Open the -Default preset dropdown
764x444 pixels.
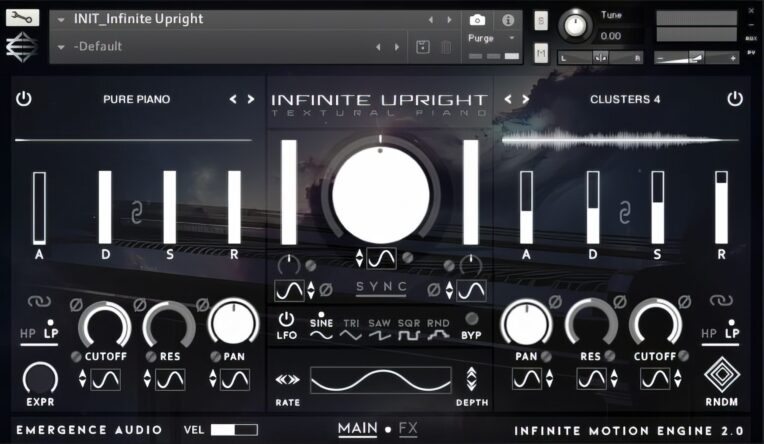tap(63, 46)
